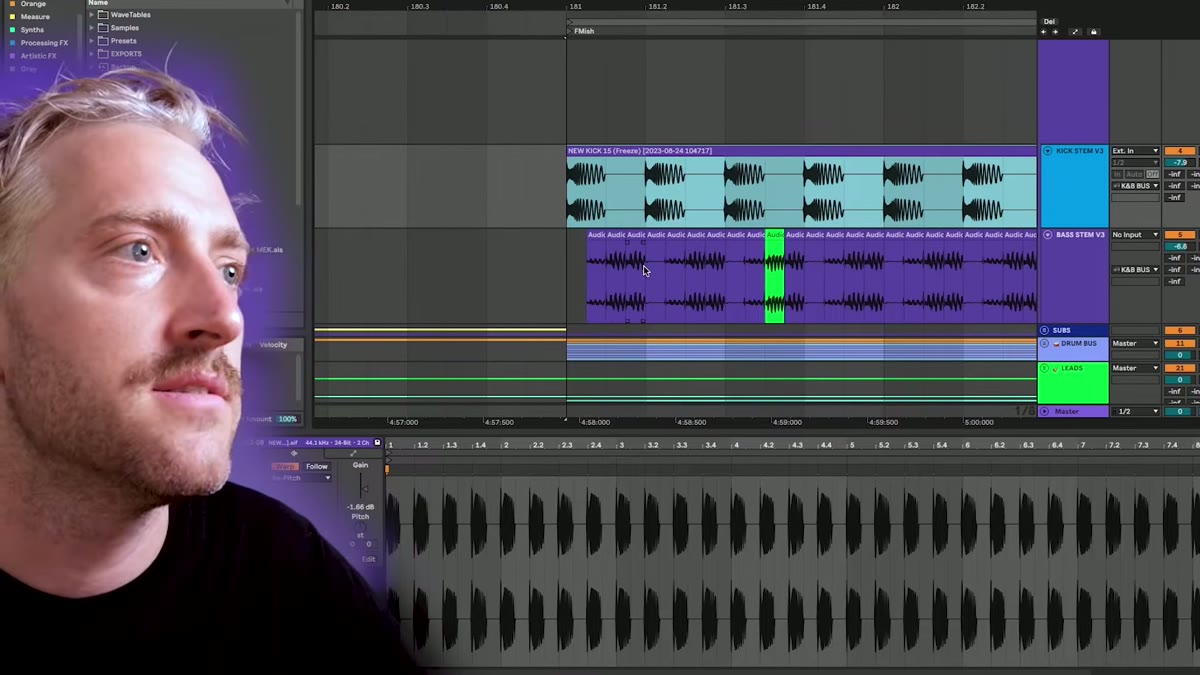1200x675 pixels.
Task: Unfold the DRUM BUS track
Action: pos(1045,343)
